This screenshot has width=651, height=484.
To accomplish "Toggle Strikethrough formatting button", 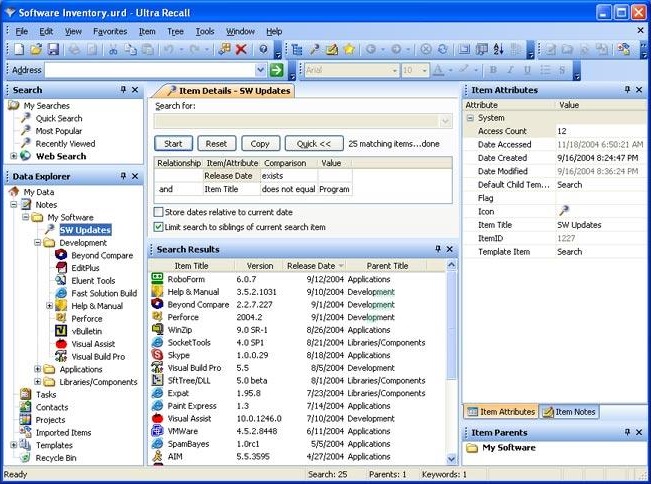I will [562, 70].
